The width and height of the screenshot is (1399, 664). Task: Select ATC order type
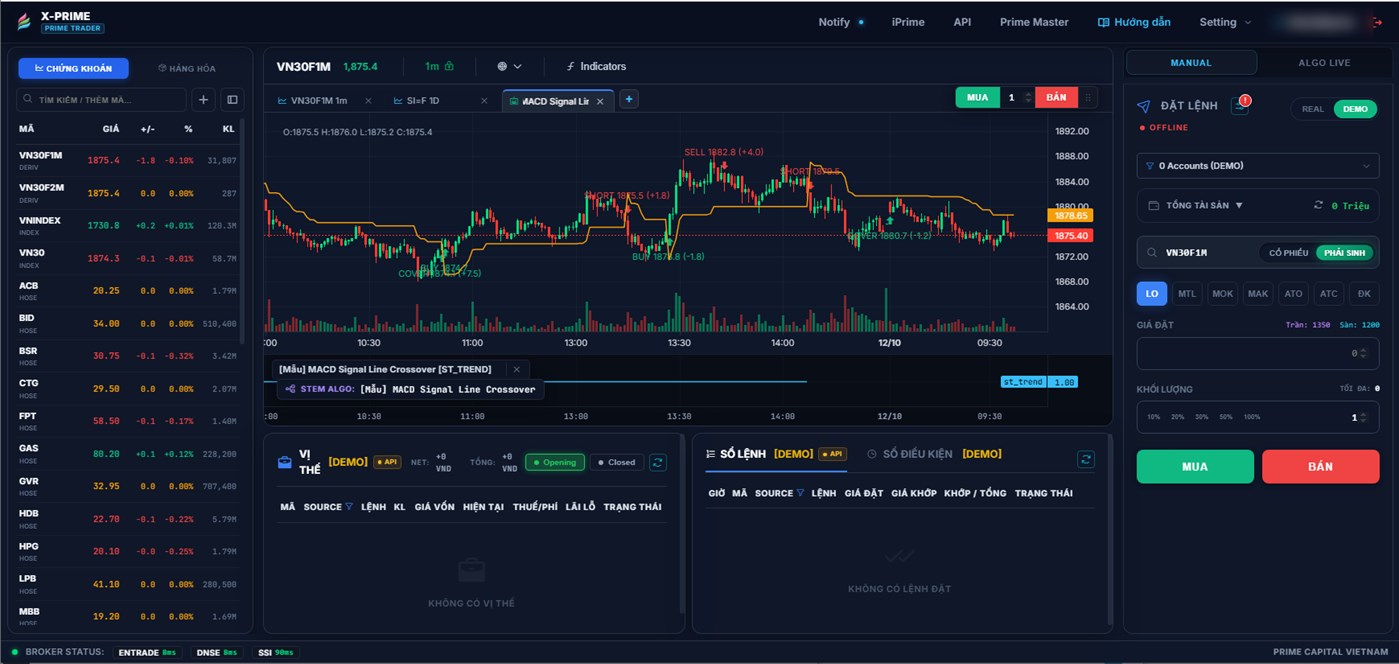[1328, 293]
